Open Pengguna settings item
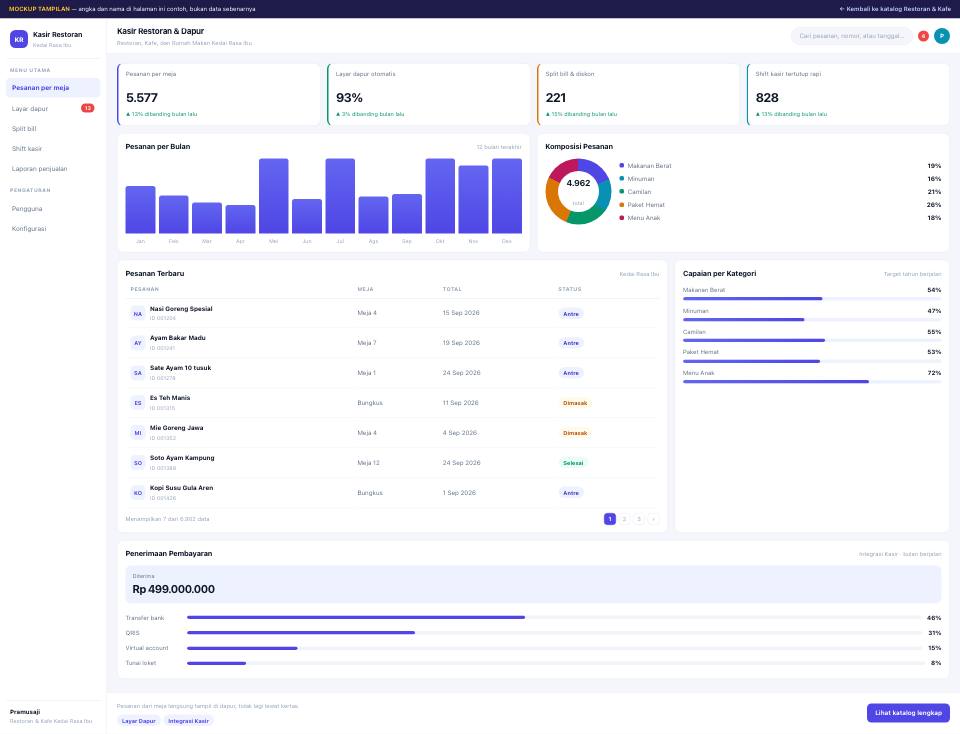960x734 pixels. coord(53,209)
